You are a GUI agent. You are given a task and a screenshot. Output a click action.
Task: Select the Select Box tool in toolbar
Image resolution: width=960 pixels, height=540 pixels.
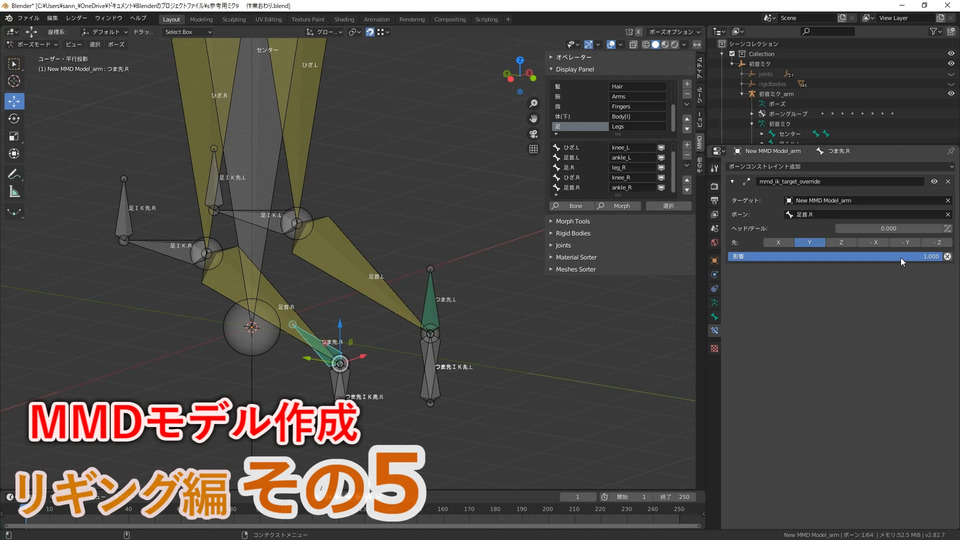point(14,64)
